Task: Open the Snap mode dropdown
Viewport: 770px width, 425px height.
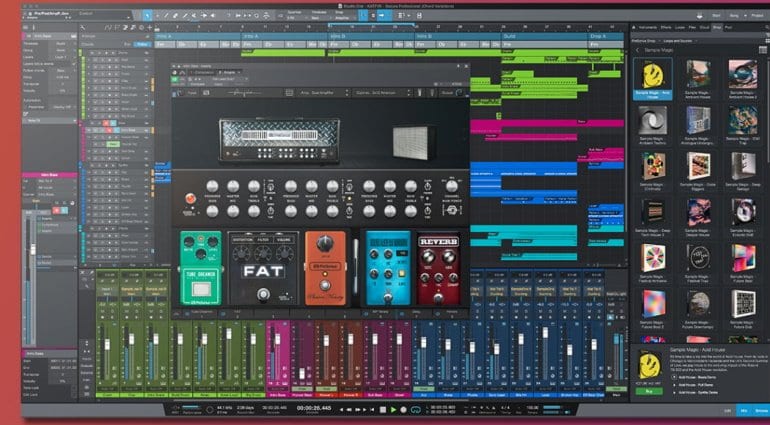Action: (343, 15)
